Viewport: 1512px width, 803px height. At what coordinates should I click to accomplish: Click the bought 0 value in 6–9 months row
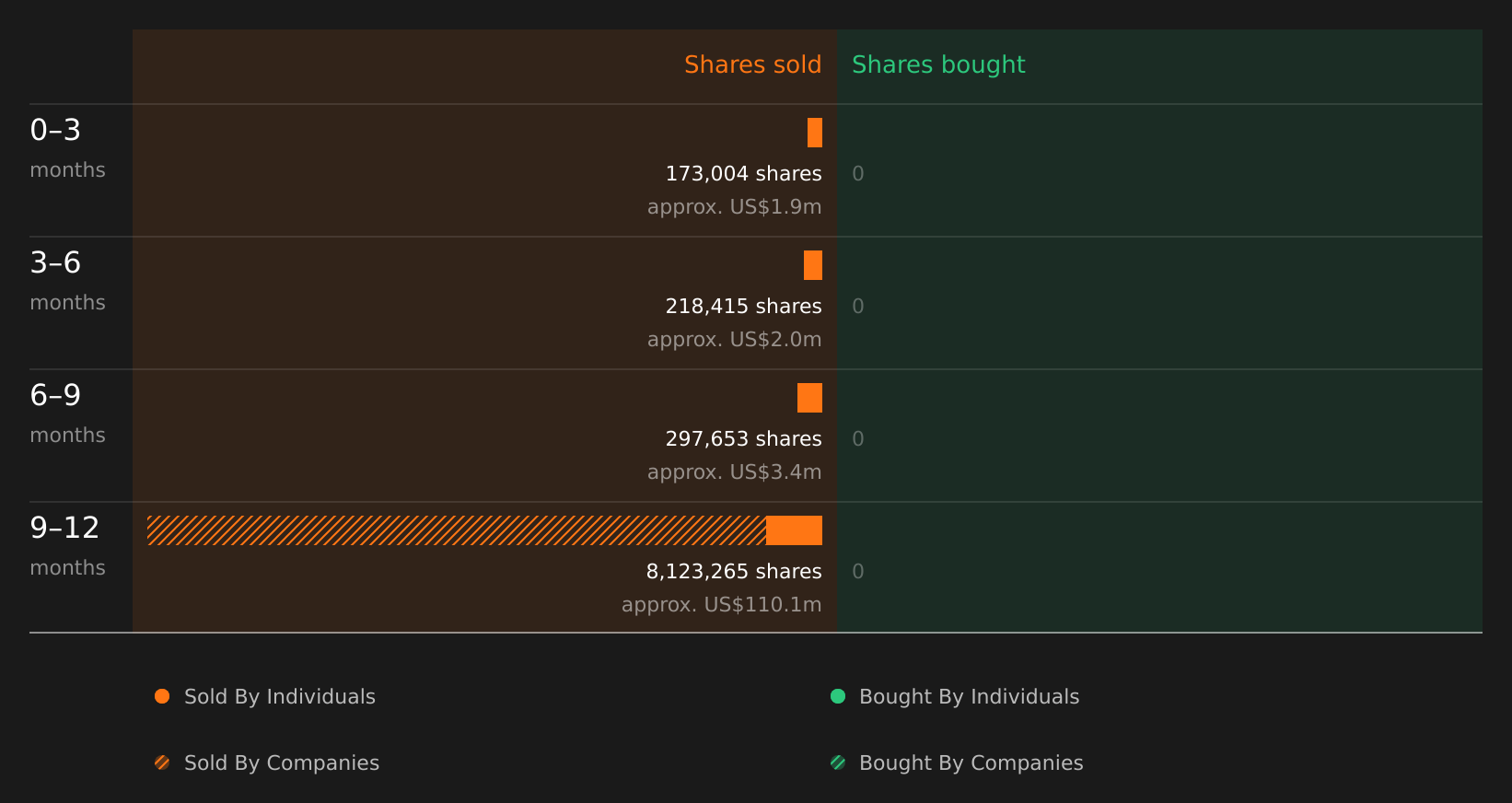pos(858,439)
